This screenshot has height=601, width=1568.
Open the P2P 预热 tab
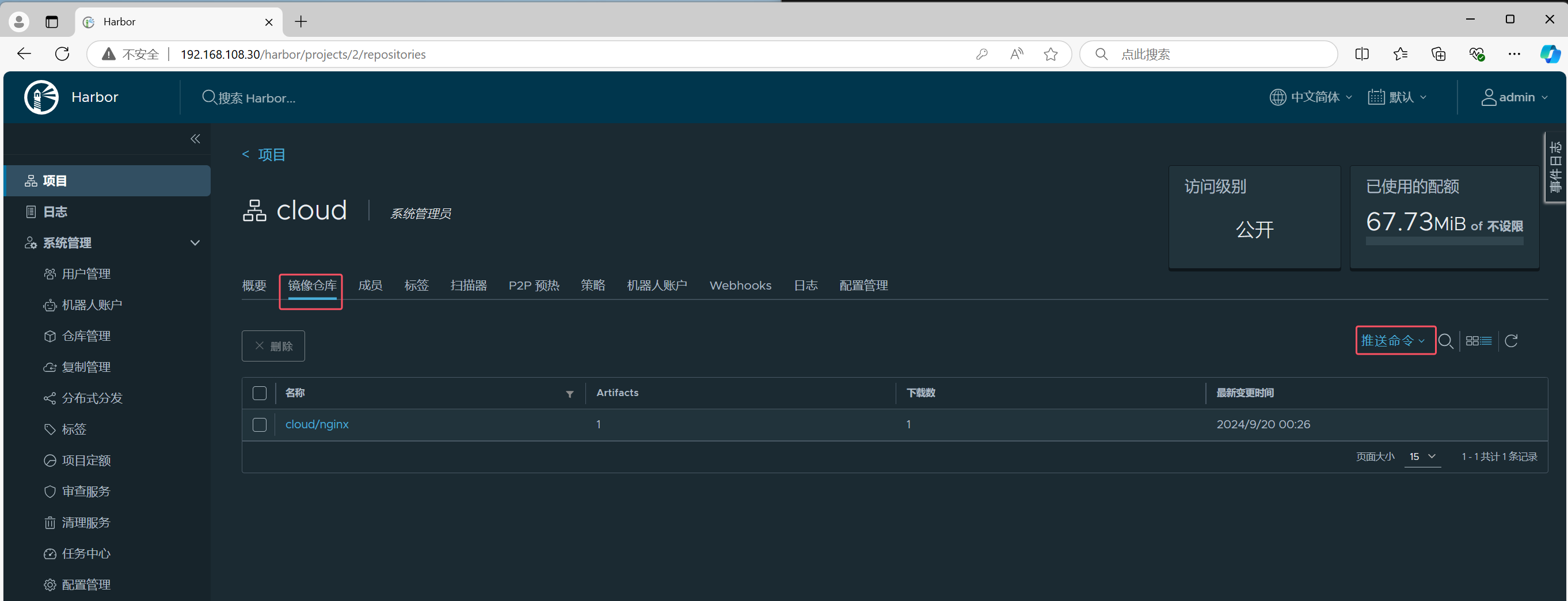(534, 286)
